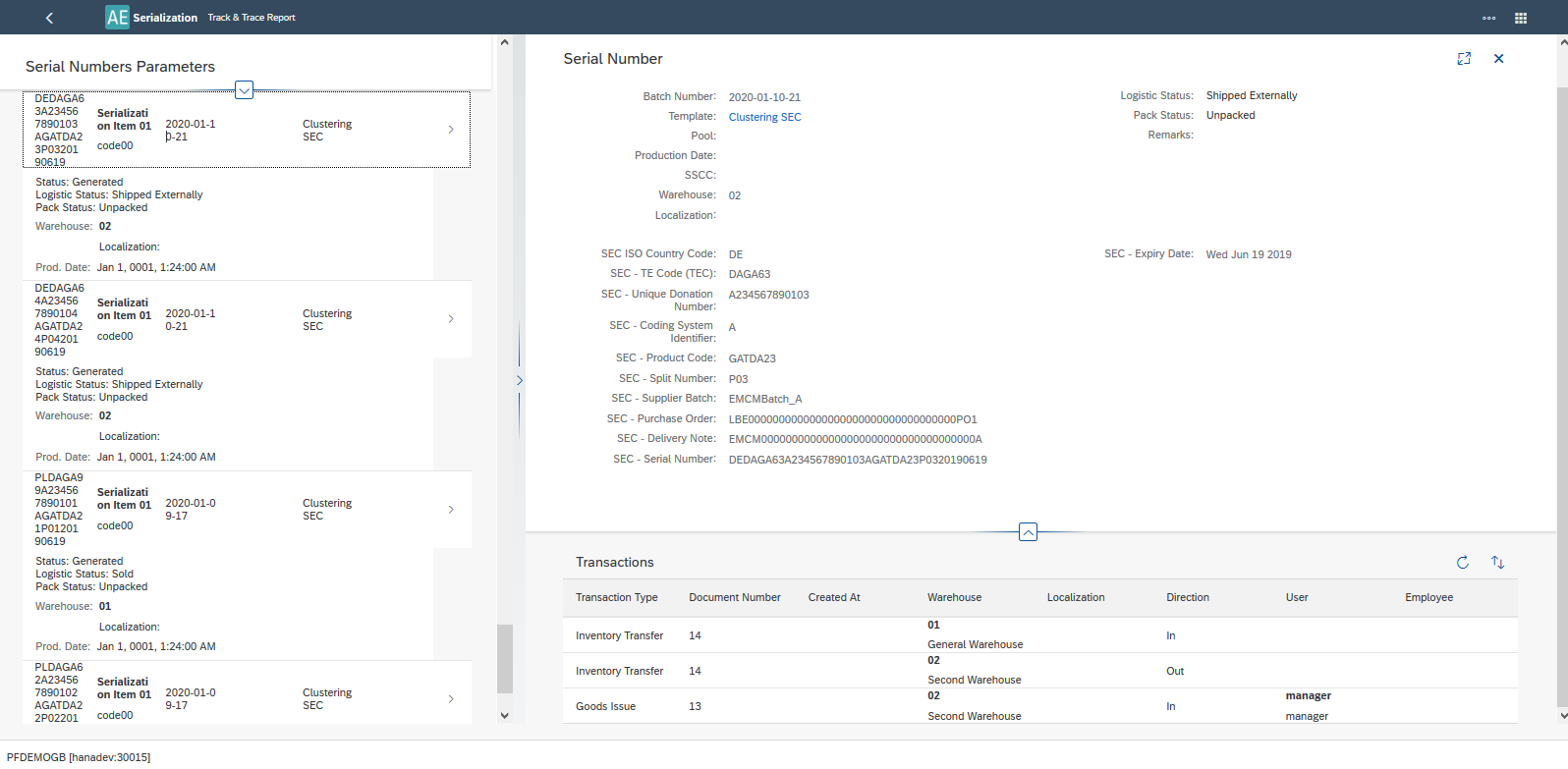1568x769 pixels.
Task: Expand the Serial Numbers Parameters header
Action: 245,90
